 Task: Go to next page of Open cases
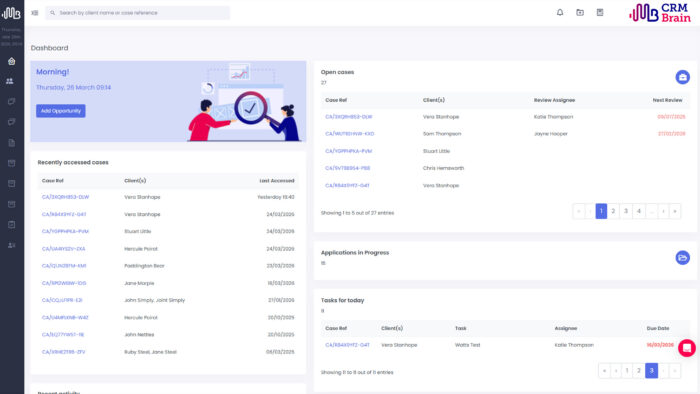(x=663, y=211)
